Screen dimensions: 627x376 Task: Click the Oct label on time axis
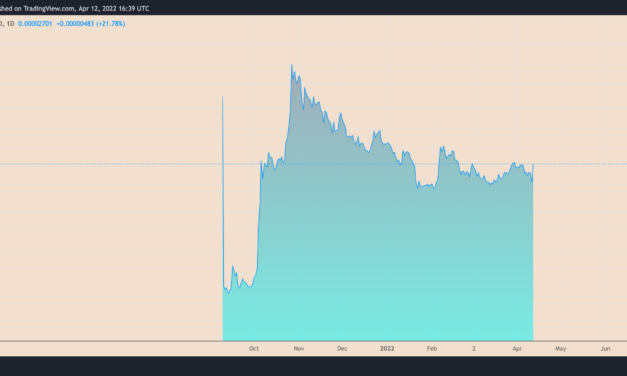(x=254, y=348)
